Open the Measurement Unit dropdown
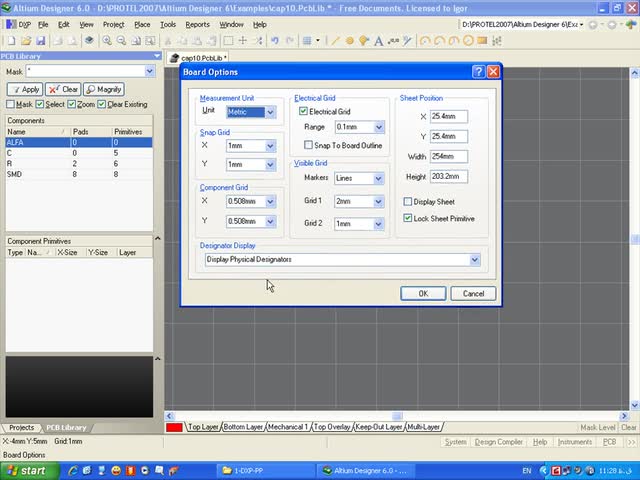The image size is (640, 480). (270, 112)
